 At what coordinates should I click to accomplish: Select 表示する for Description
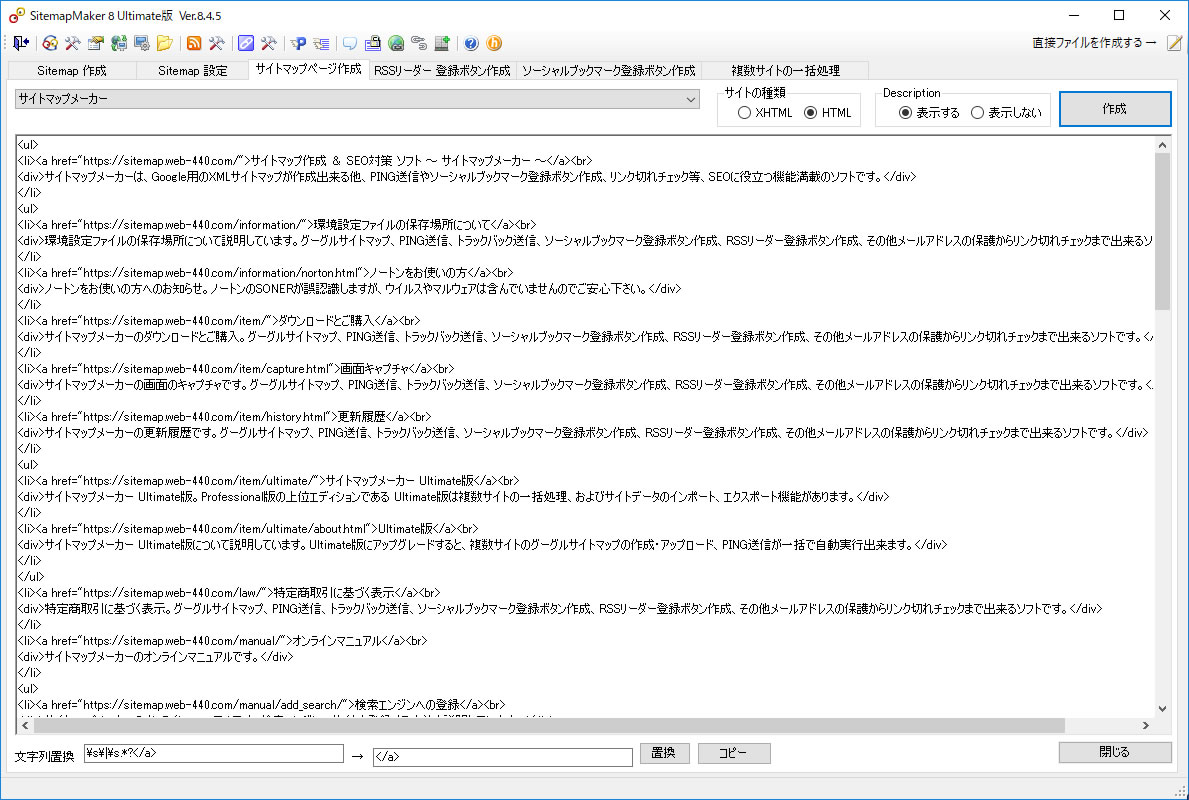tap(929, 112)
